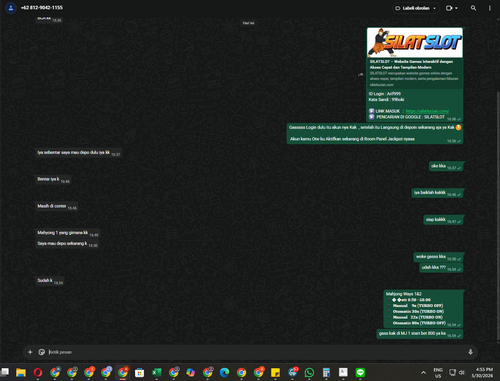This screenshot has height=381, width=500.
Task: Open the three-dot chat menu
Action: 490,8
